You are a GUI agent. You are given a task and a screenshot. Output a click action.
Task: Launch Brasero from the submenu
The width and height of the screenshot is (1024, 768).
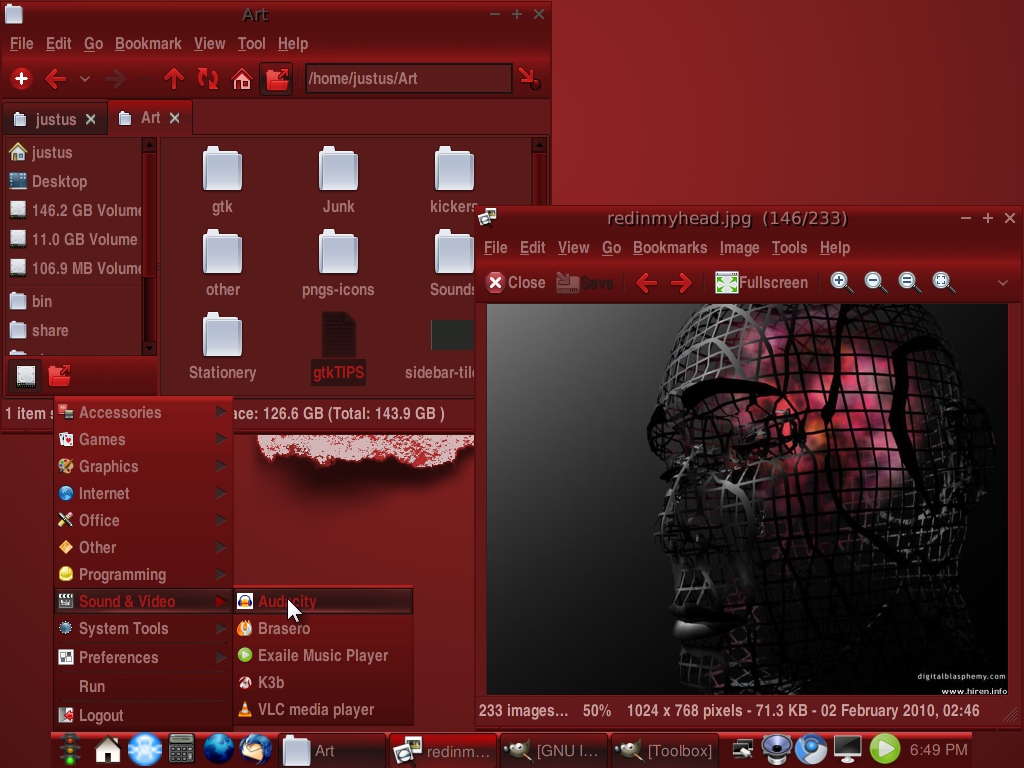[x=323, y=628]
